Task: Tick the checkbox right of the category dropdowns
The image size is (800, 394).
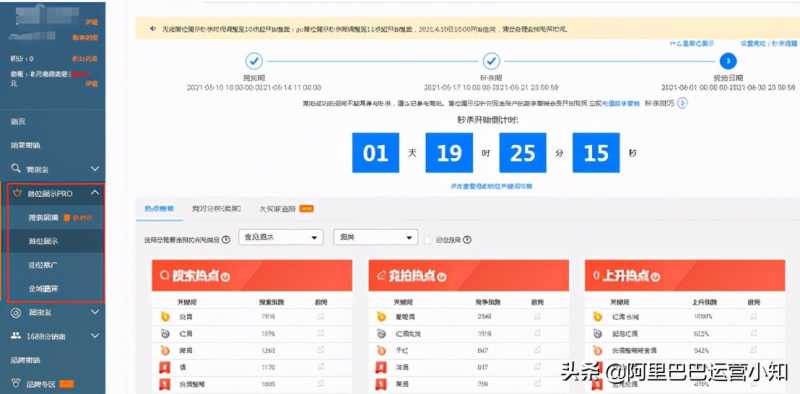Action: 429,239
